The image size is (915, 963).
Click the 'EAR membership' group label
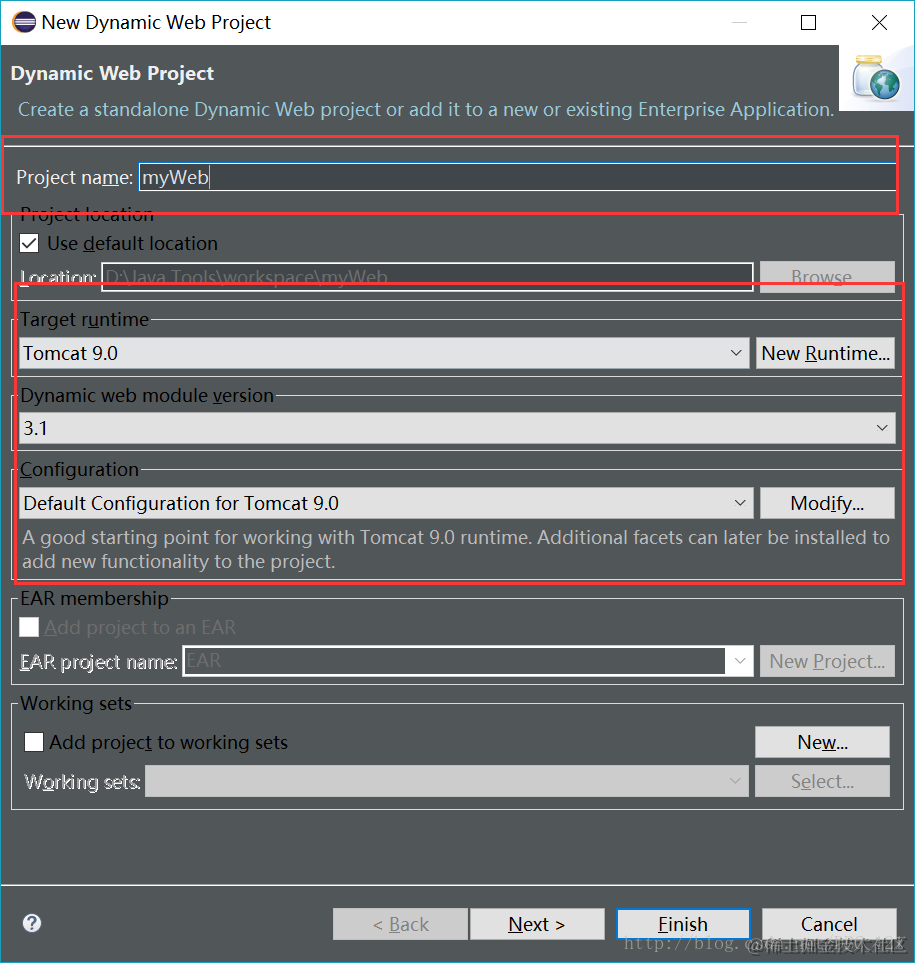95,598
